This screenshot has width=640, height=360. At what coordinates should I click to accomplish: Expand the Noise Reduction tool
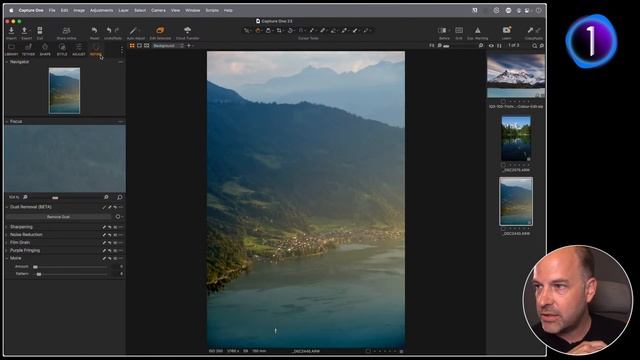[7, 235]
